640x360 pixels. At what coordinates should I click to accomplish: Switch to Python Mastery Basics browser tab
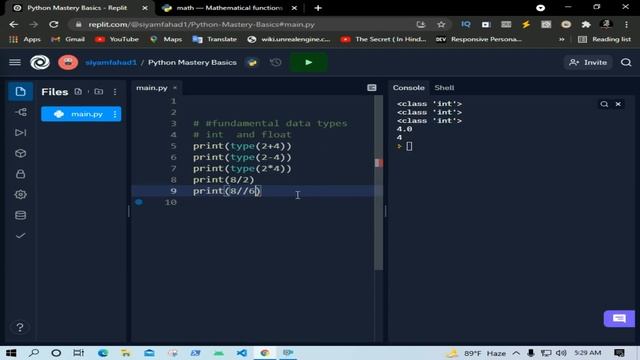coord(78,8)
